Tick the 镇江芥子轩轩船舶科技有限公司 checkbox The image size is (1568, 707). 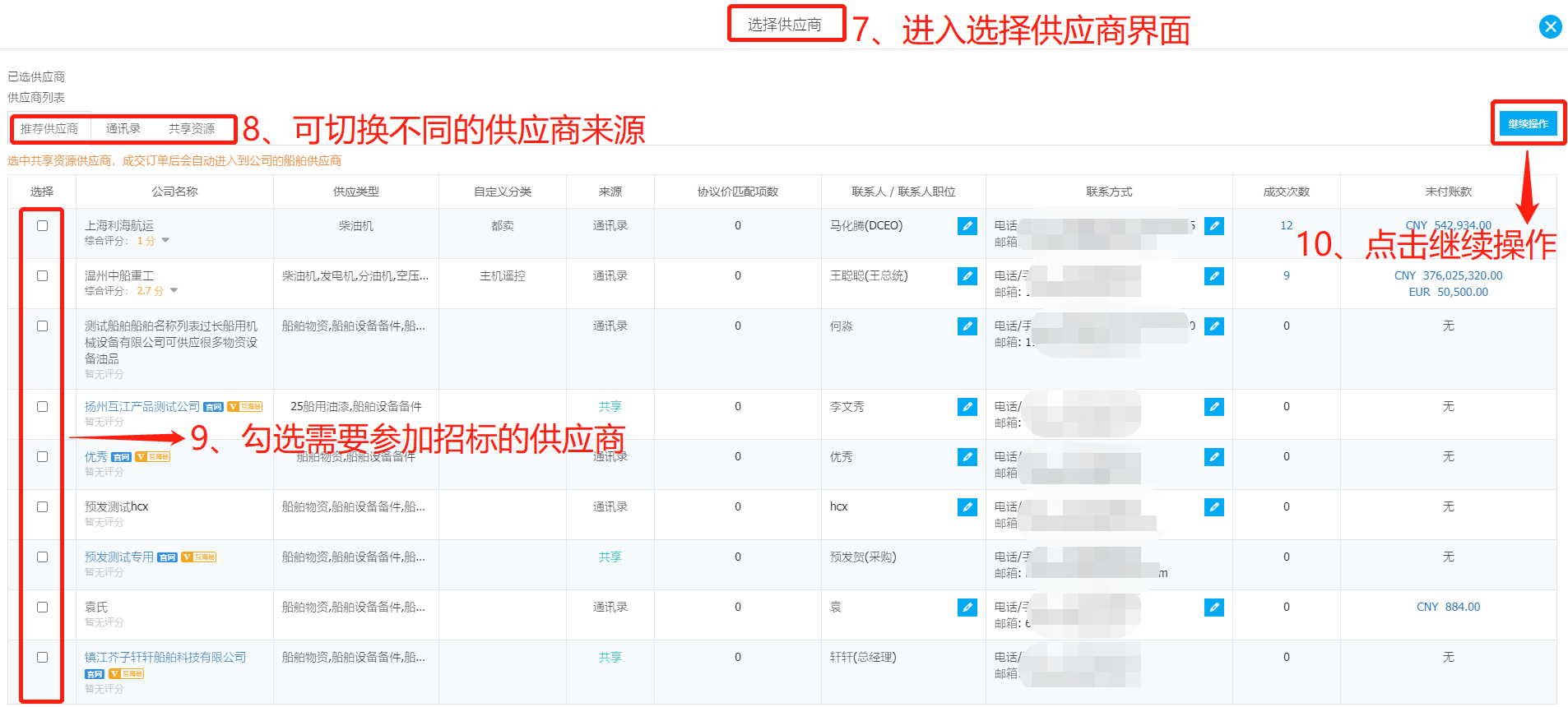coord(42,657)
